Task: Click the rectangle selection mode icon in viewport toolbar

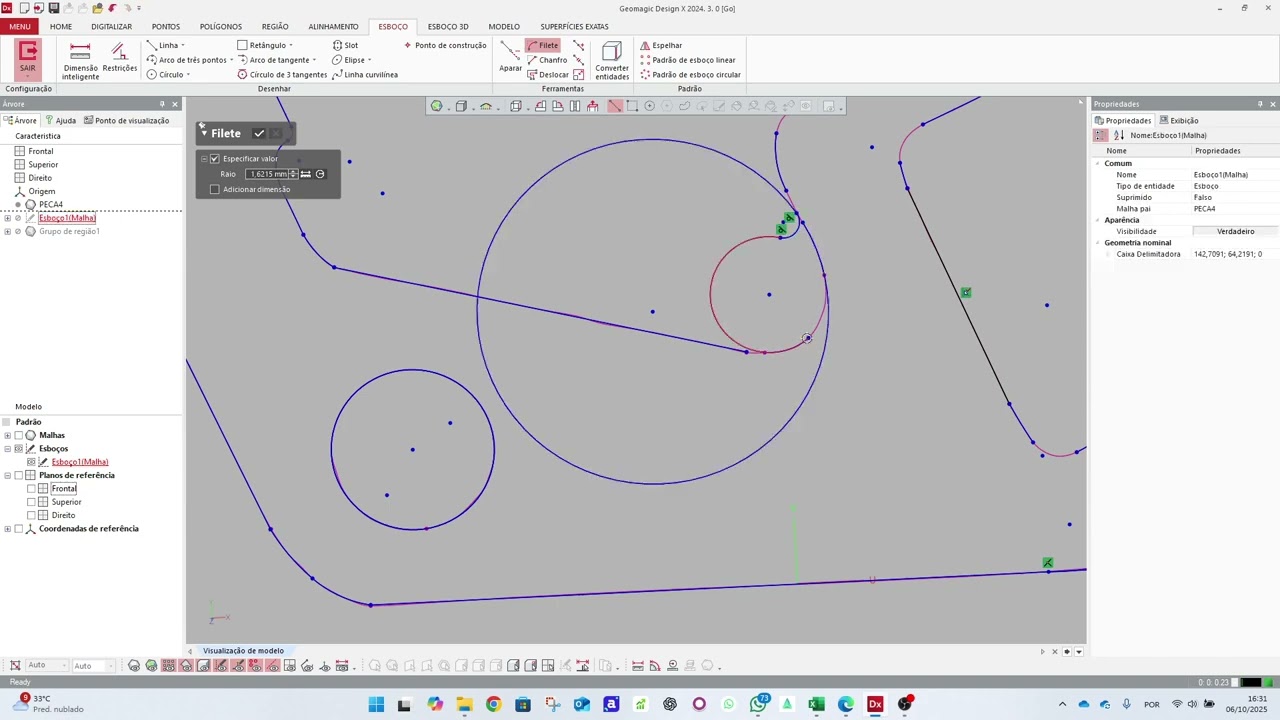Action: point(632,106)
